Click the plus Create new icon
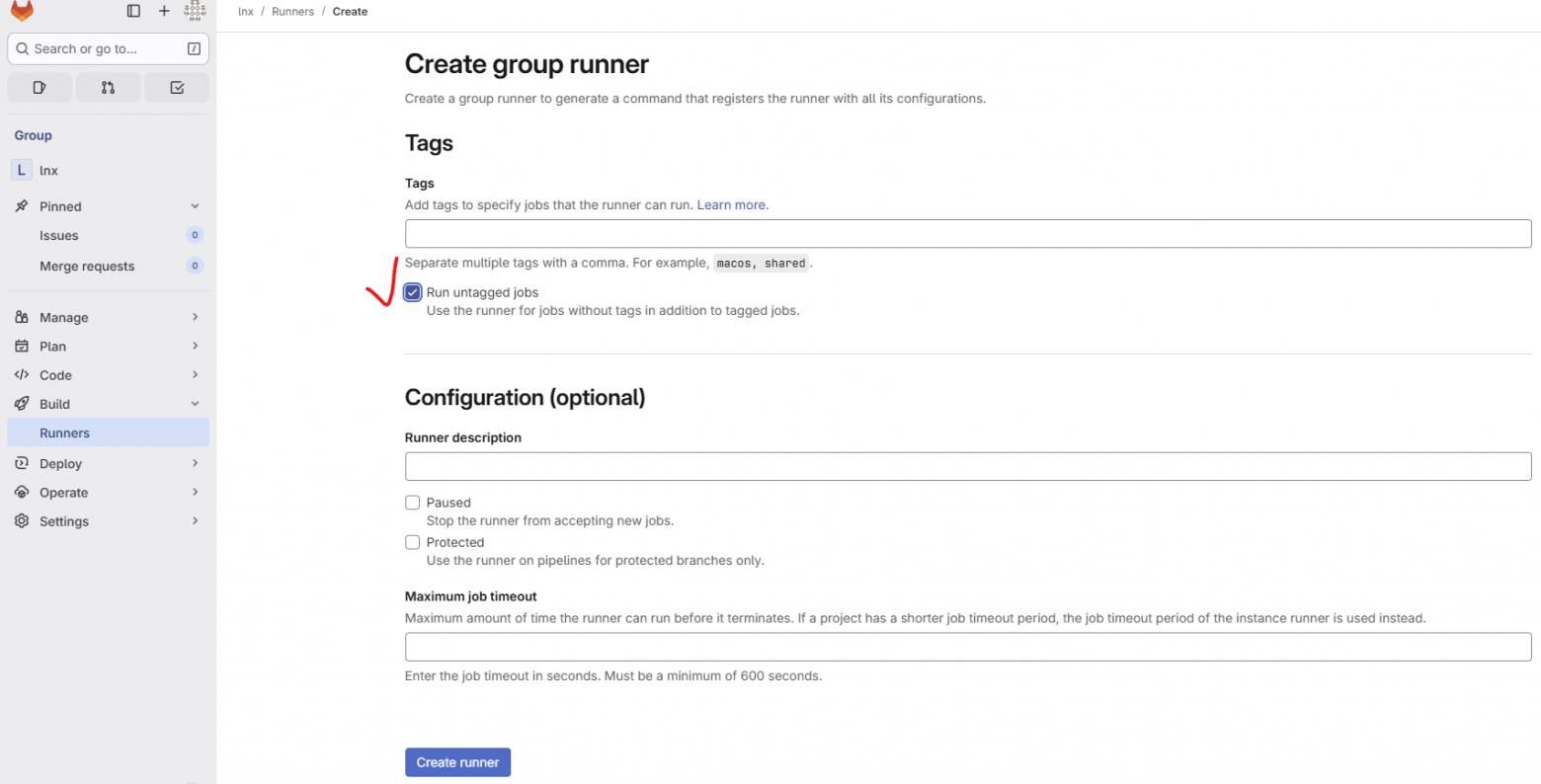1541x784 pixels. tap(164, 11)
